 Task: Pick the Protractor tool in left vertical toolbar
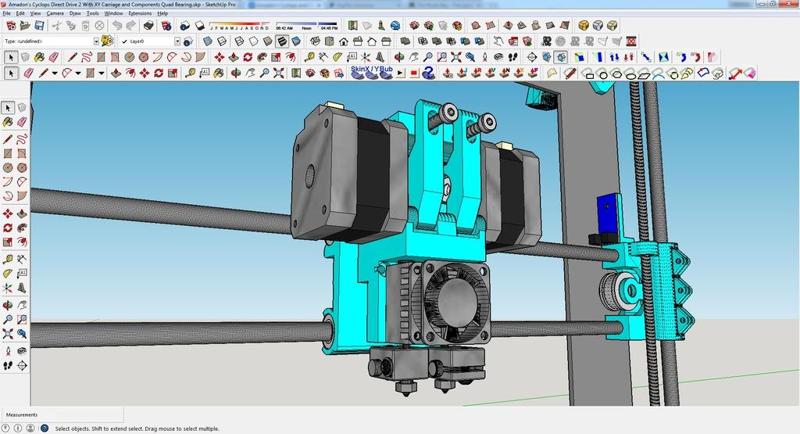coord(7,273)
